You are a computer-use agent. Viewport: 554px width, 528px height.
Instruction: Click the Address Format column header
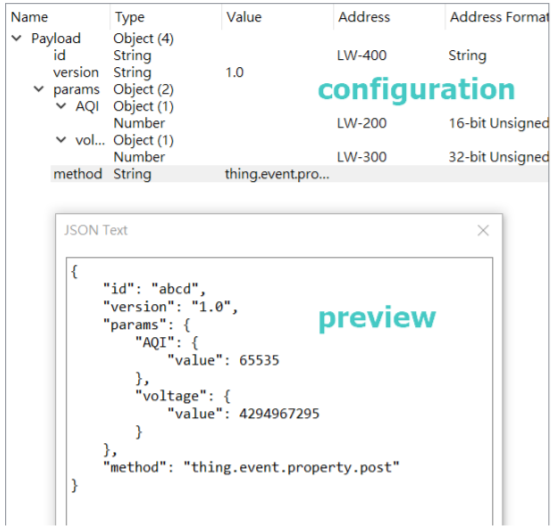click(x=497, y=17)
